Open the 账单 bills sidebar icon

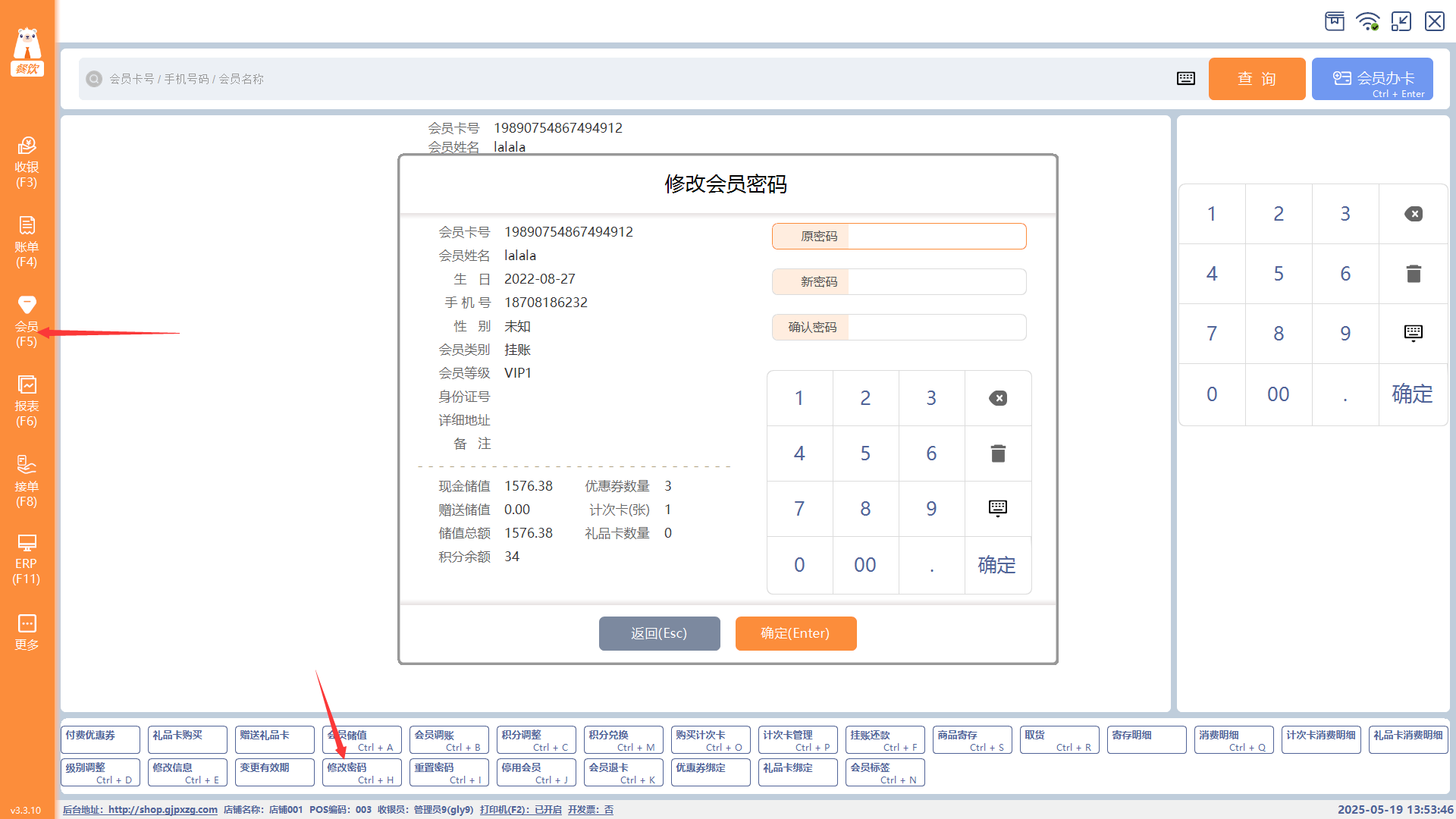click(x=27, y=241)
